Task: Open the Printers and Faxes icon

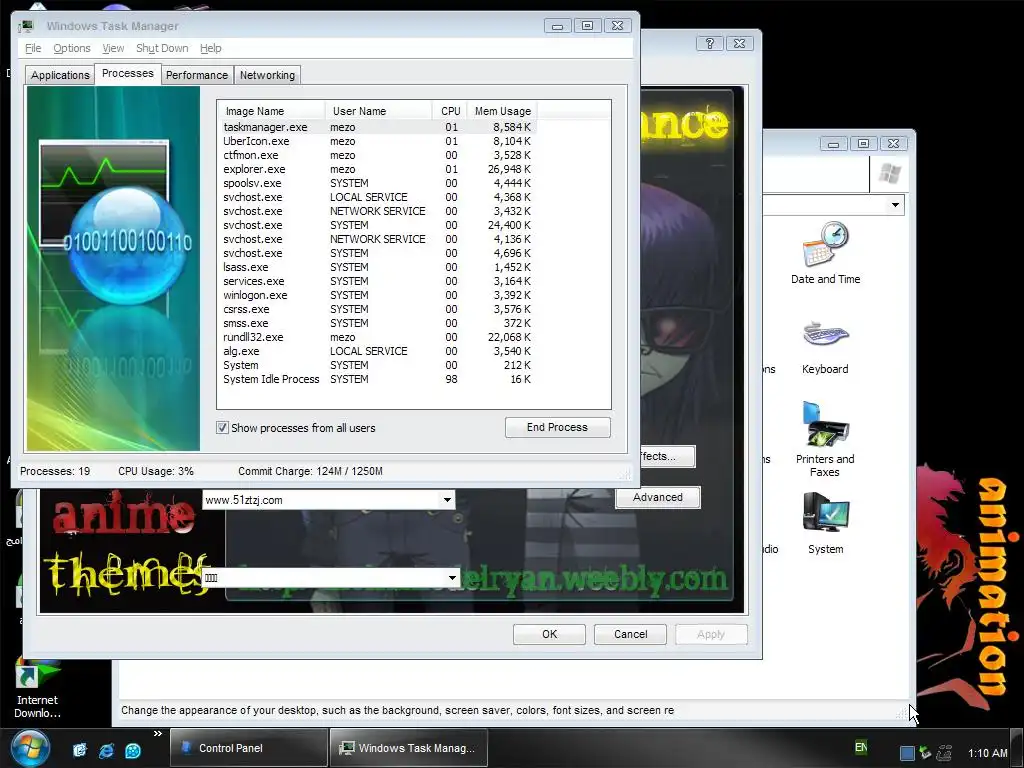Action: 825,439
